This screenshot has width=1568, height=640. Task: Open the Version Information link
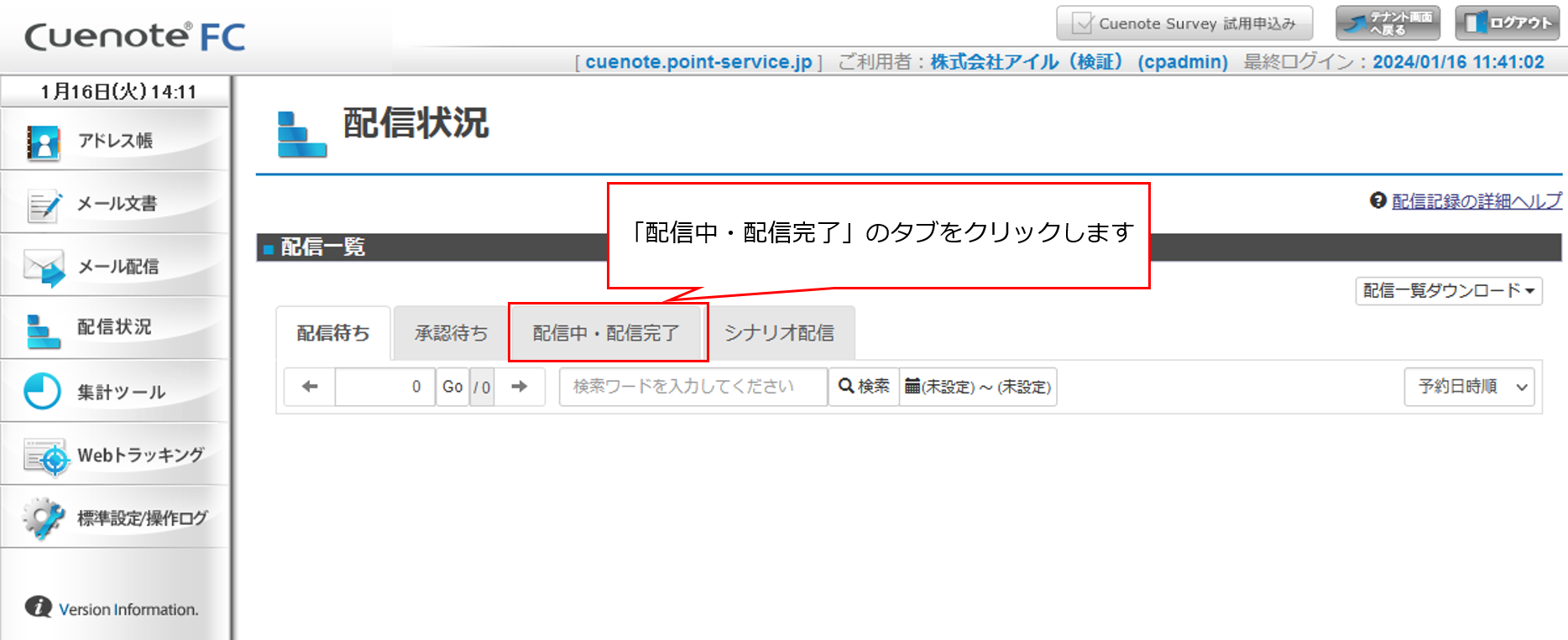point(128,610)
